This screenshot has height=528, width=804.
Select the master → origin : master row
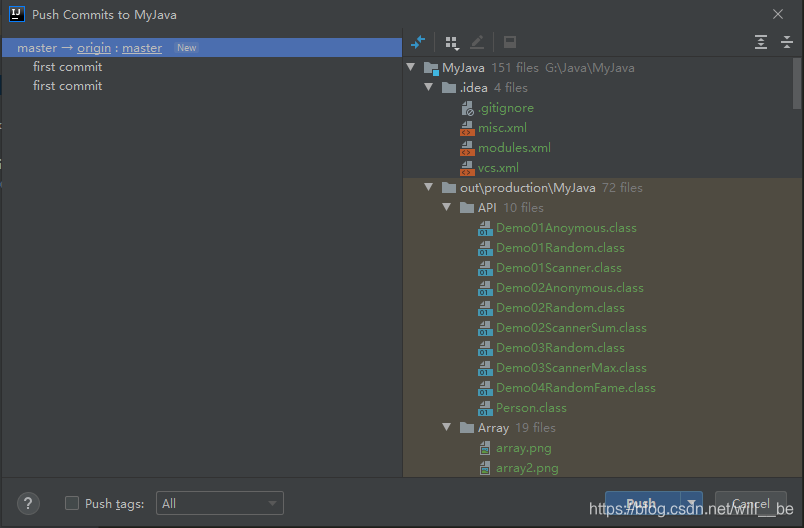coord(202,48)
